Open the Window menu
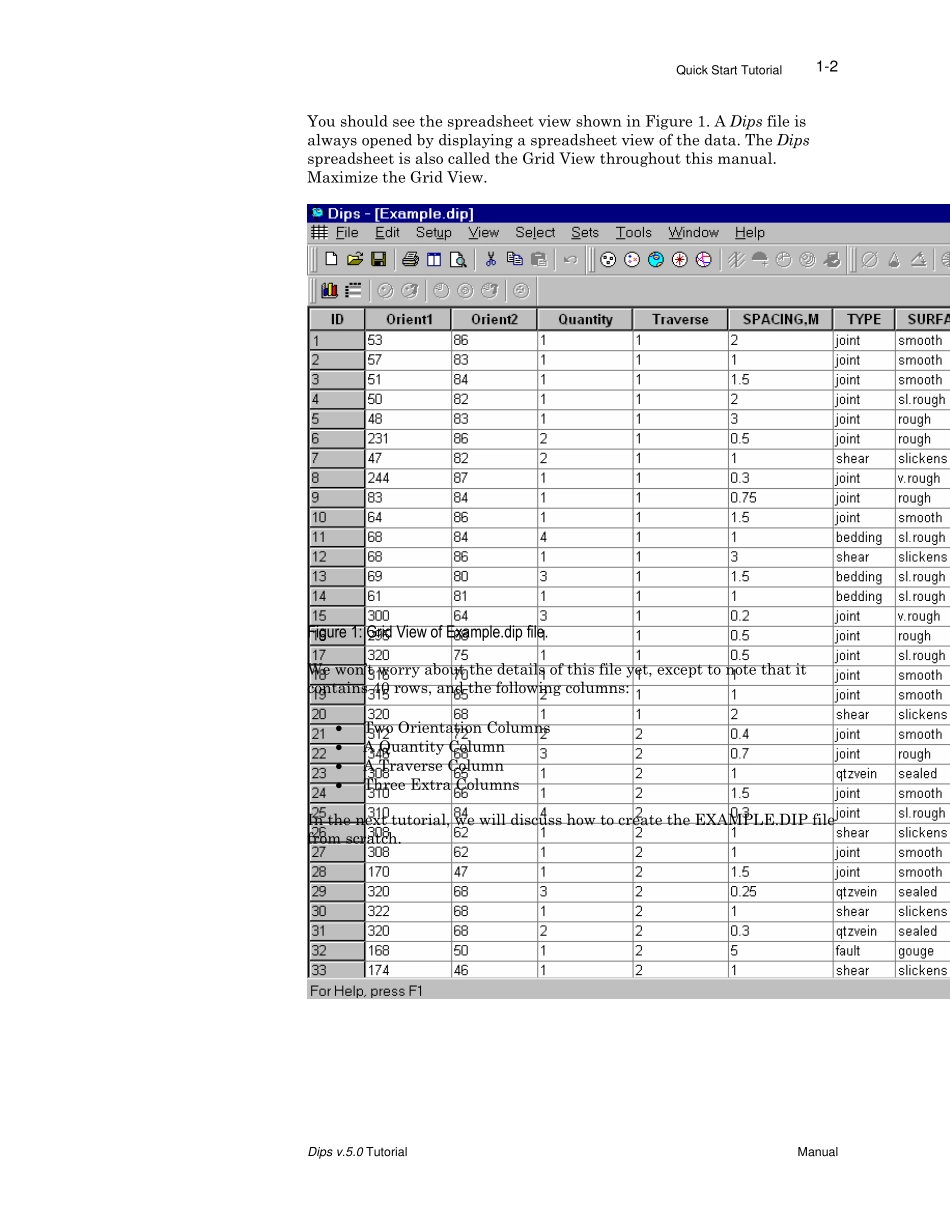Image resolution: width=950 pixels, height=1230 pixels. pos(694,233)
